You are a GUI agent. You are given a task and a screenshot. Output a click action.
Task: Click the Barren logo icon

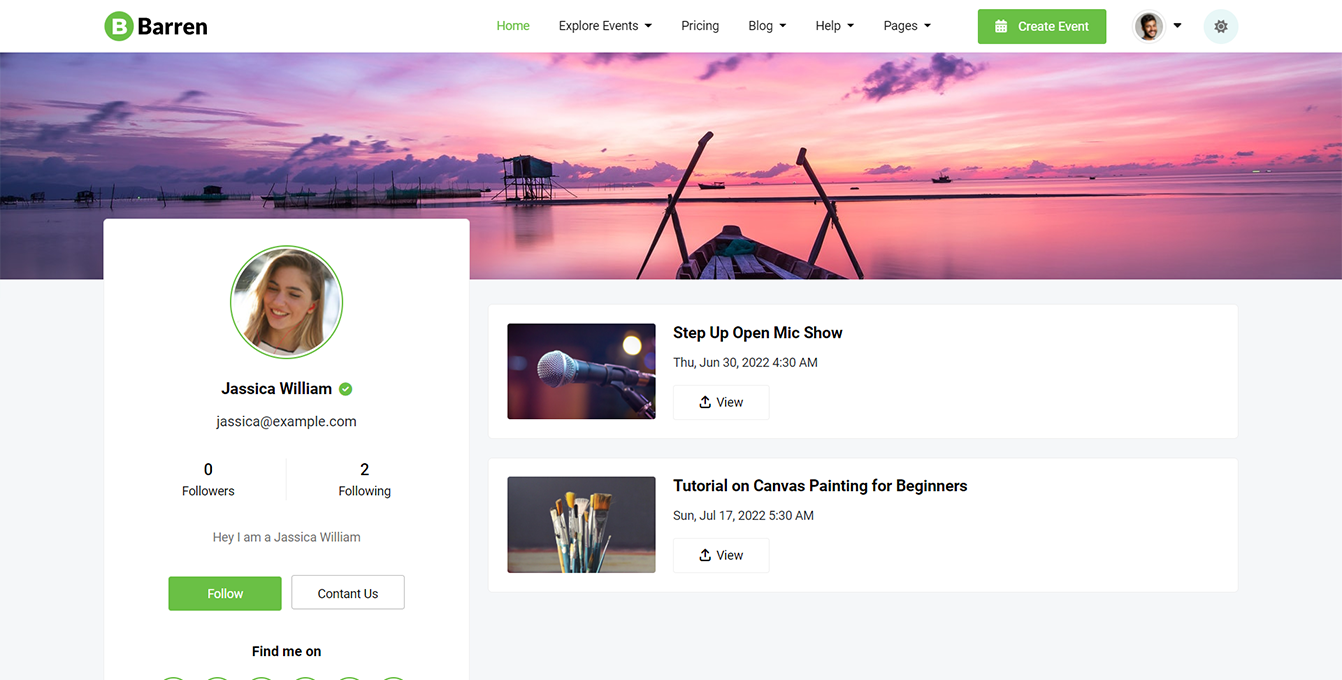tap(119, 26)
